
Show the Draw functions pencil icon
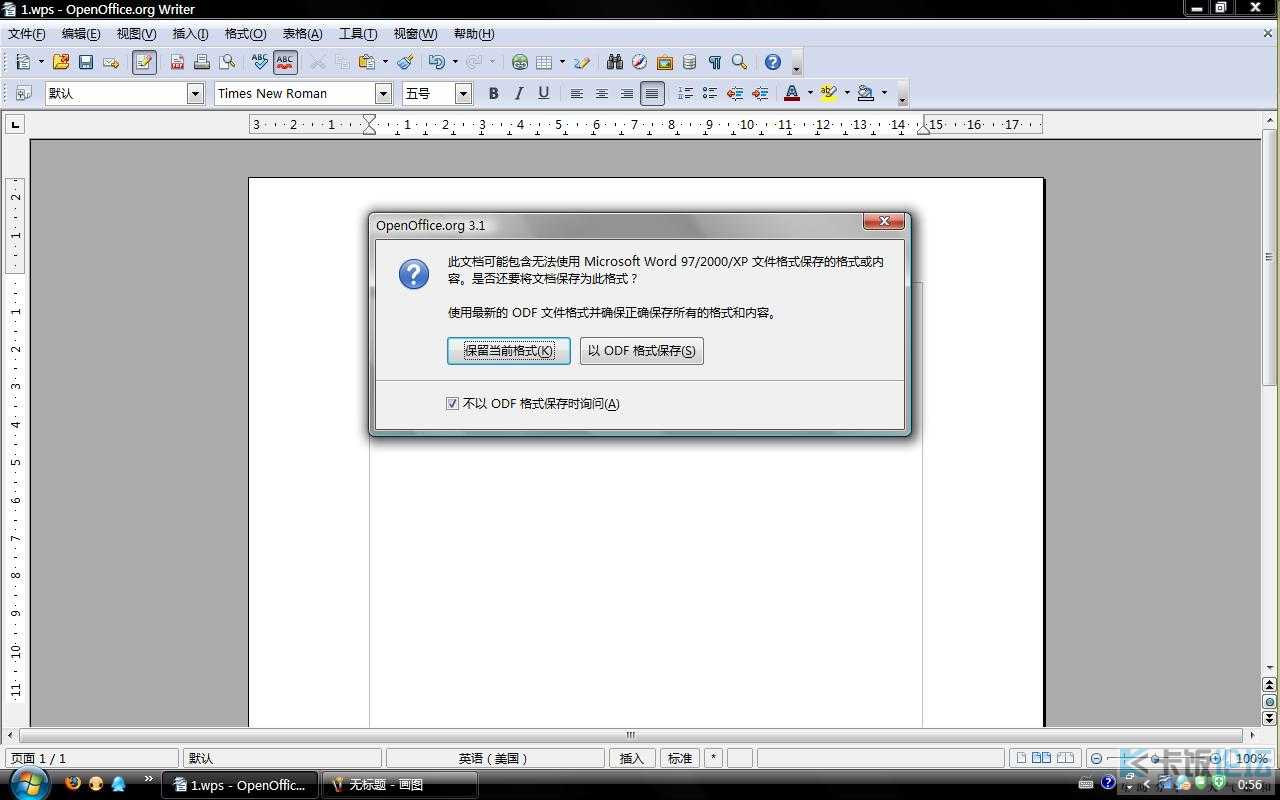coord(582,62)
